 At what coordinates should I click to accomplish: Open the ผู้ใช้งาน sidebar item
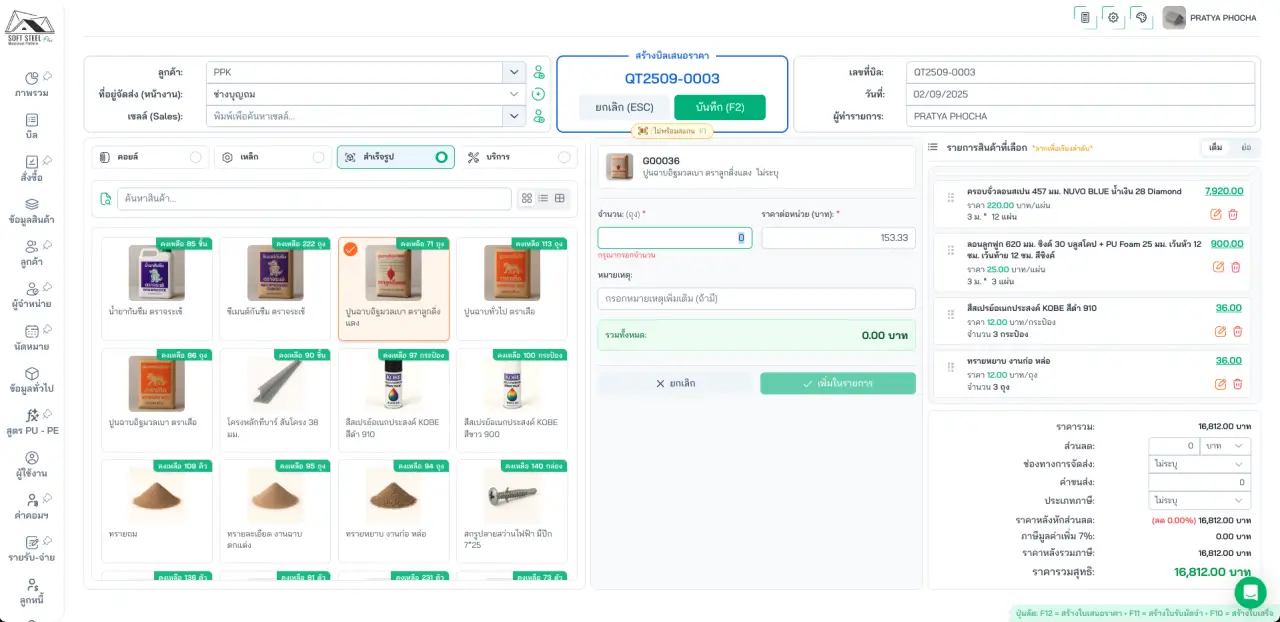click(32, 464)
